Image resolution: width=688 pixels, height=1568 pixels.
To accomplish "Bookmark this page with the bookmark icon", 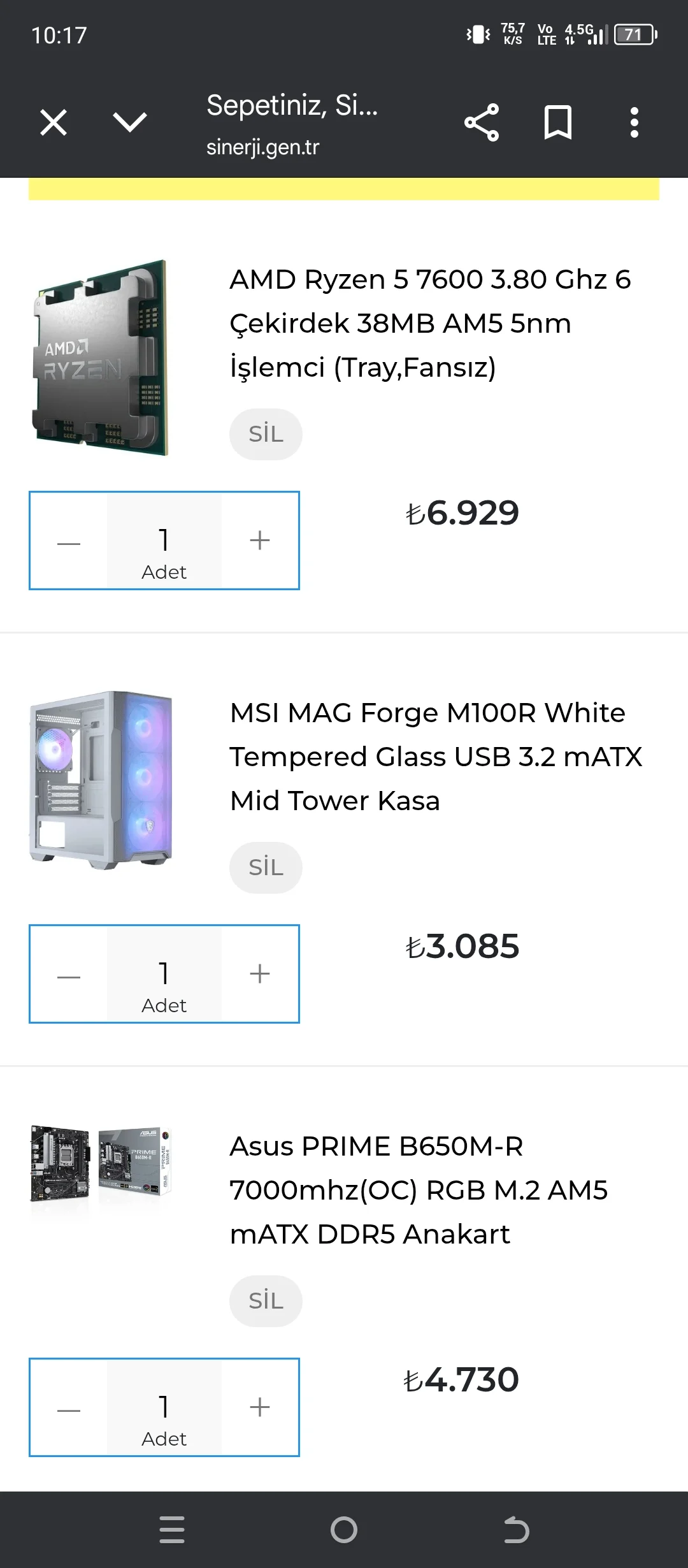I will click(558, 122).
